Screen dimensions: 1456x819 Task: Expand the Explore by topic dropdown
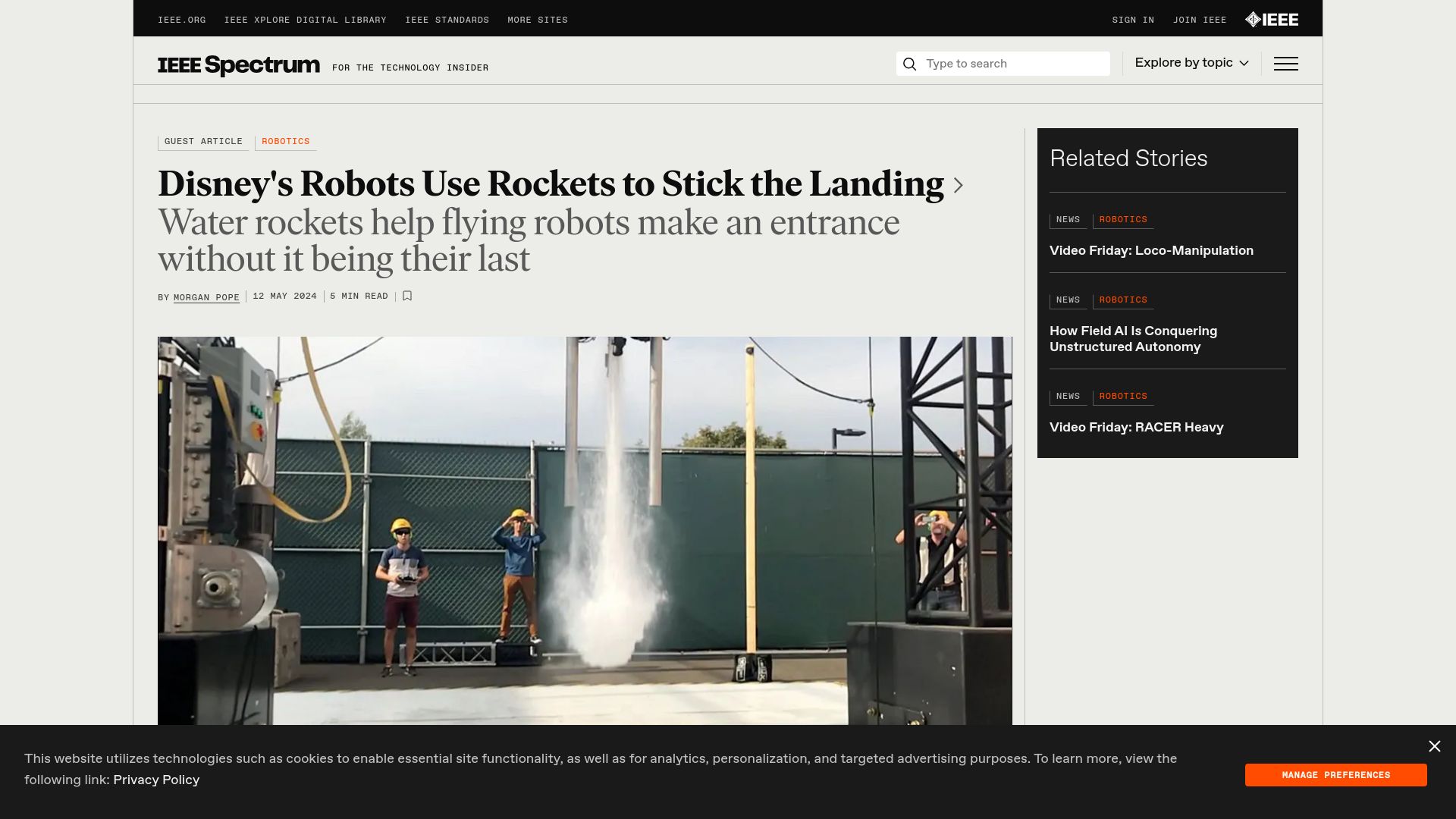[1191, 63]
